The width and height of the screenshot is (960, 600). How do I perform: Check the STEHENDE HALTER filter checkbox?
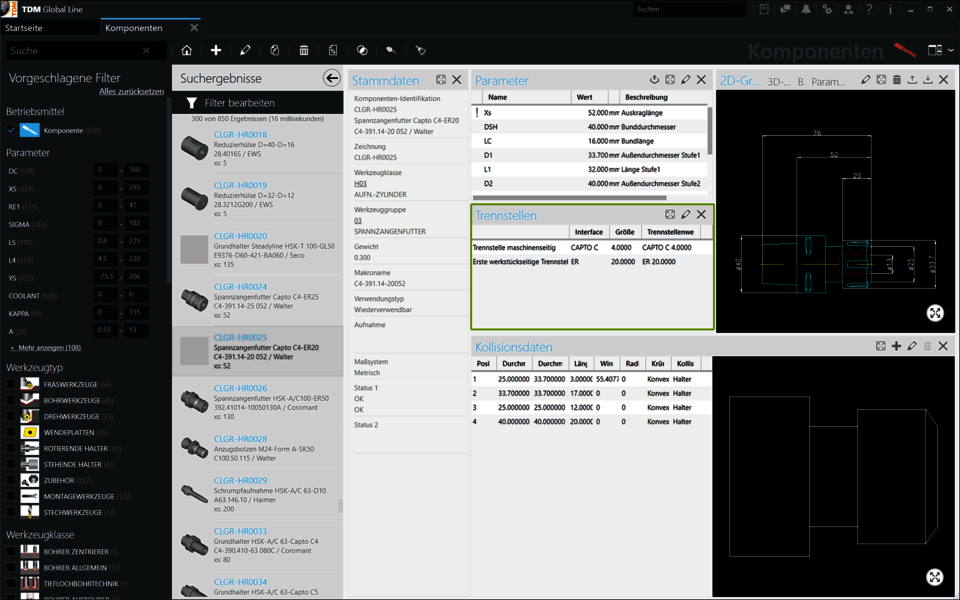[11, 464]
